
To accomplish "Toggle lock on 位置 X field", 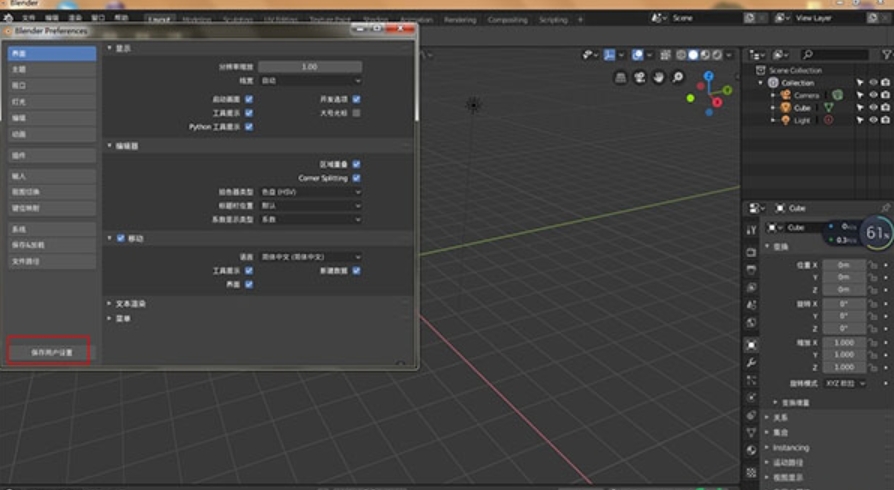I will (872, 265).
